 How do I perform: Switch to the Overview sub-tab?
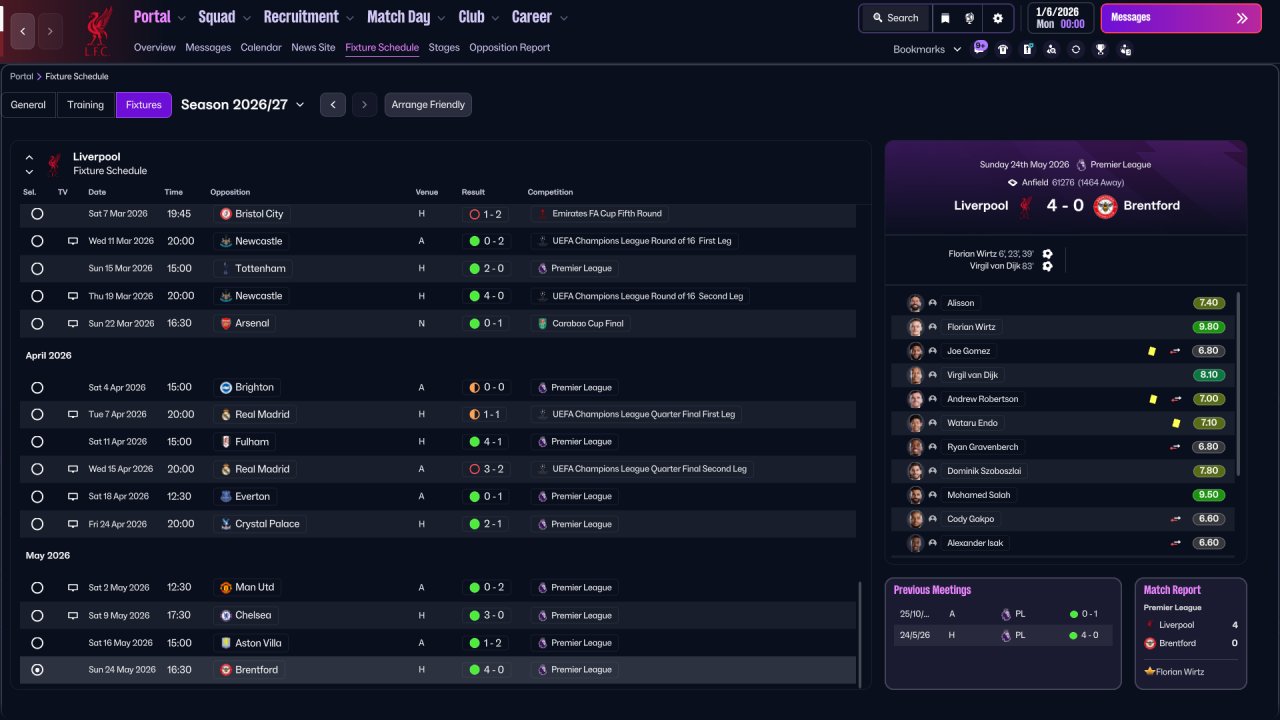154,47
